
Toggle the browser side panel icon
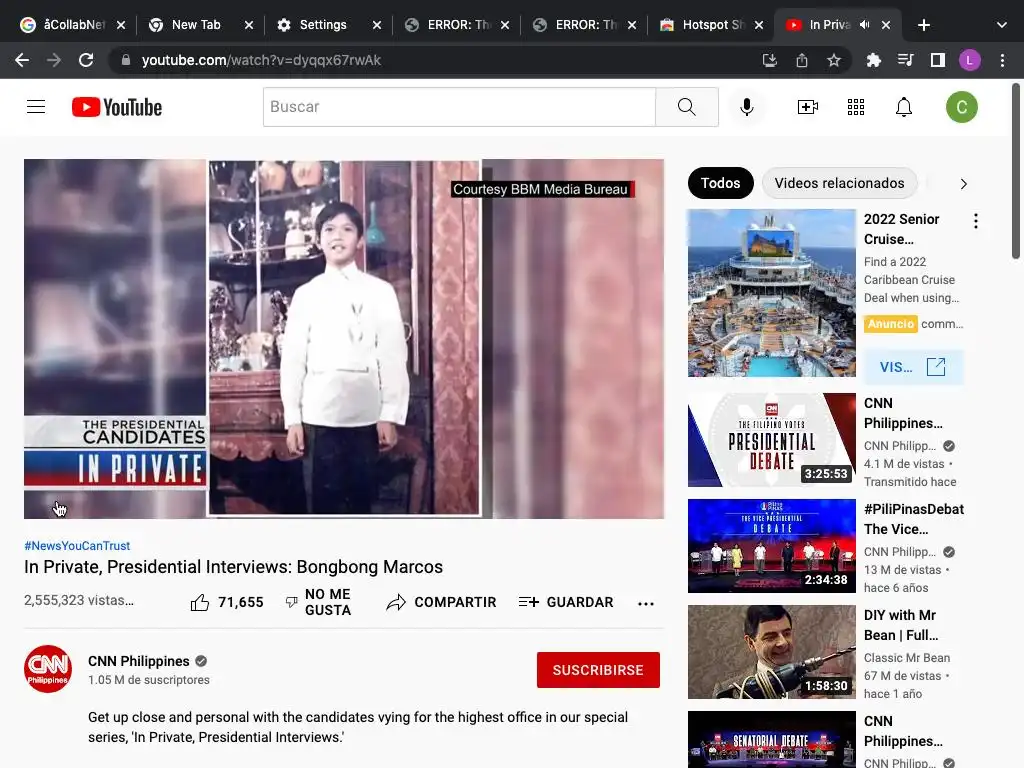click(x=938, y=60)
